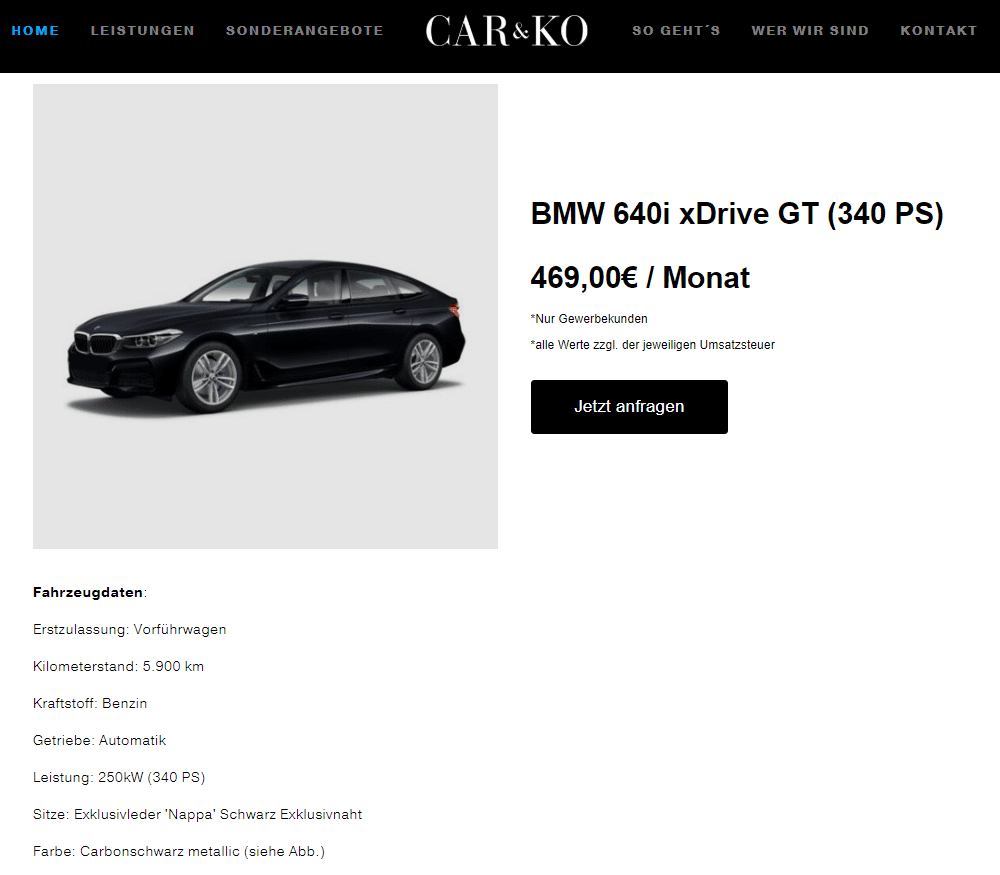
Task: Click the 469,00€ / Monat price
Action: click(640, 277)
